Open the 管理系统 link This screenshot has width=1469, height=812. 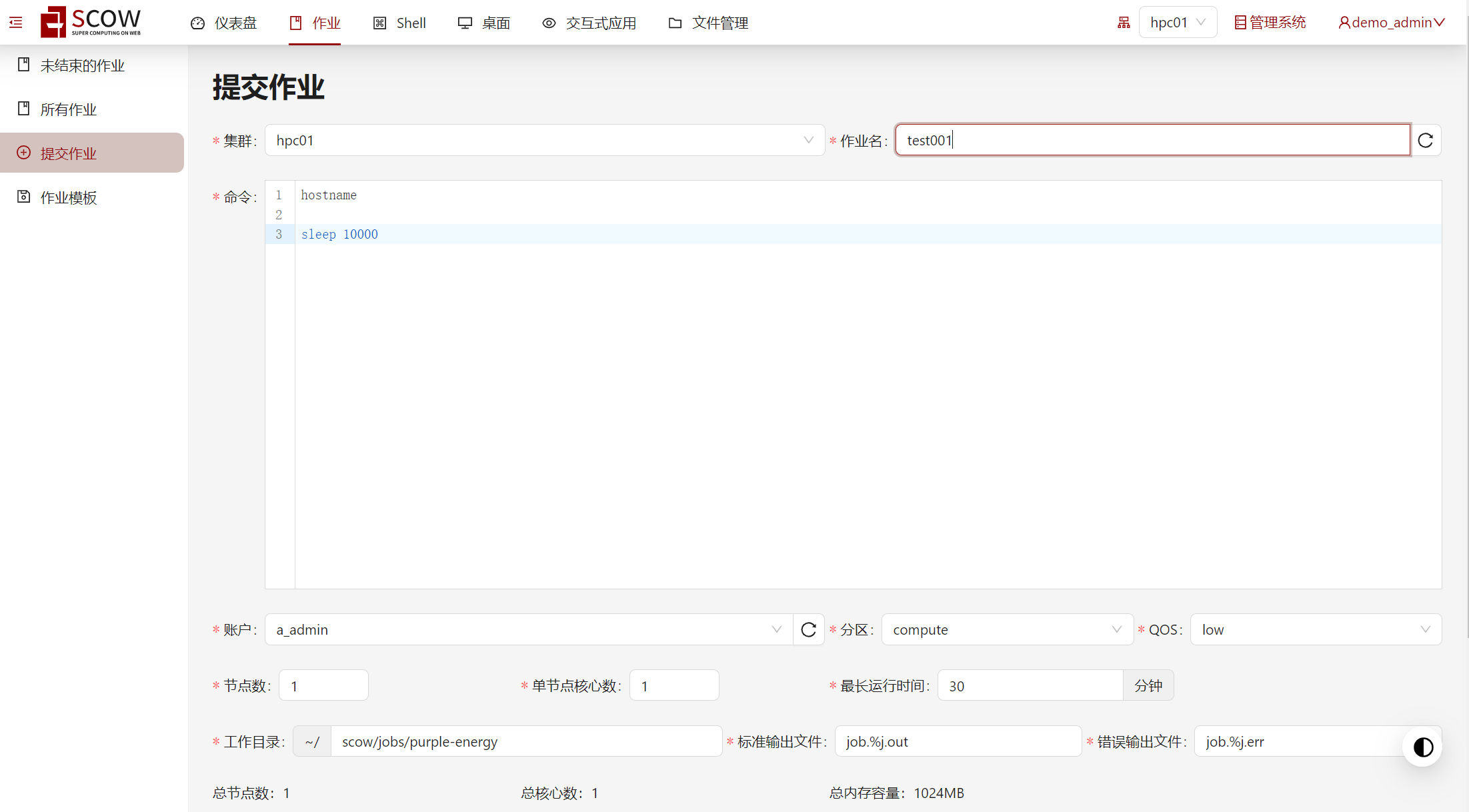1270,23
